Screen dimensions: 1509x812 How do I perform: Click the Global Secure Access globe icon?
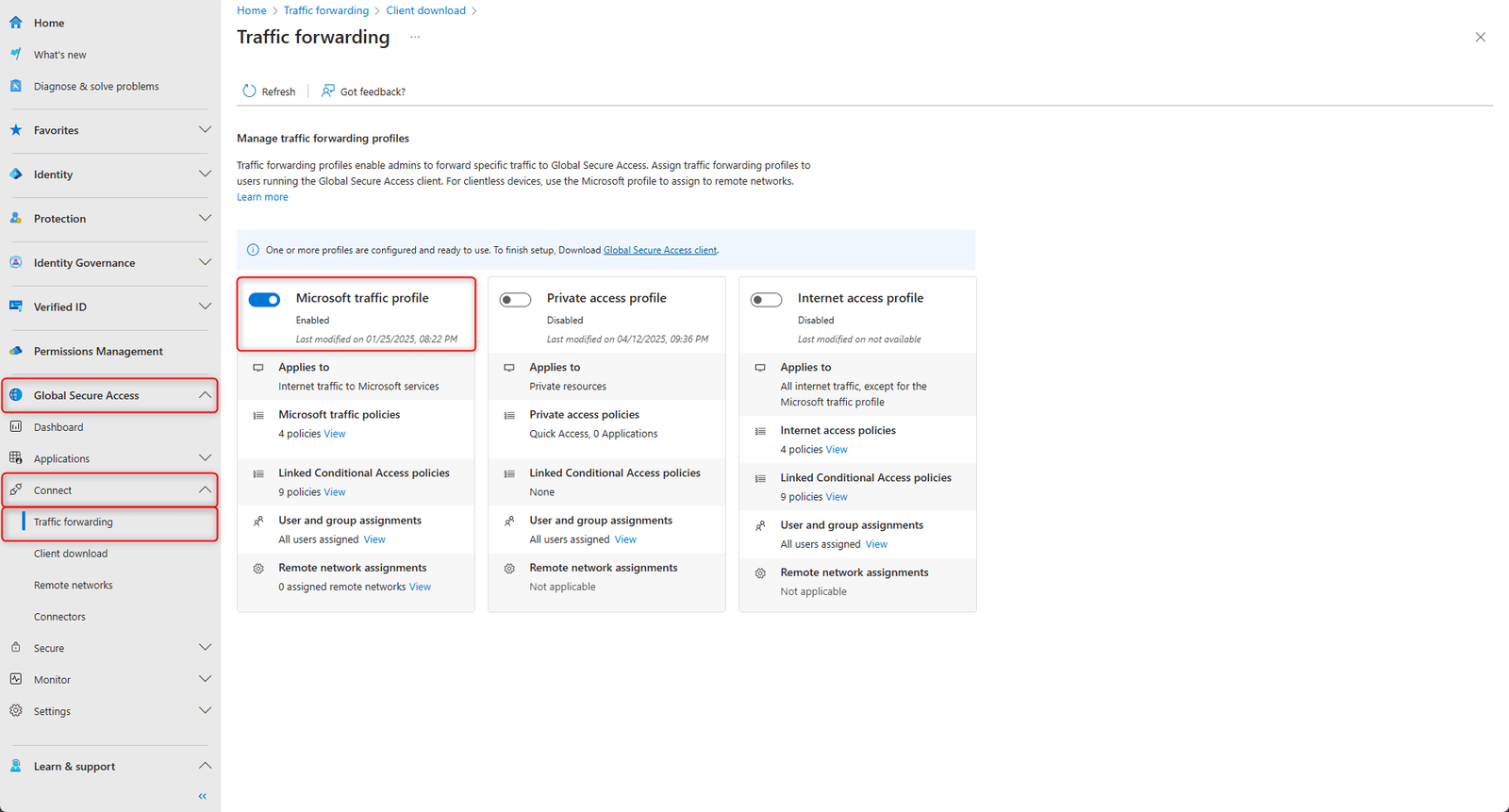point(16,395)
